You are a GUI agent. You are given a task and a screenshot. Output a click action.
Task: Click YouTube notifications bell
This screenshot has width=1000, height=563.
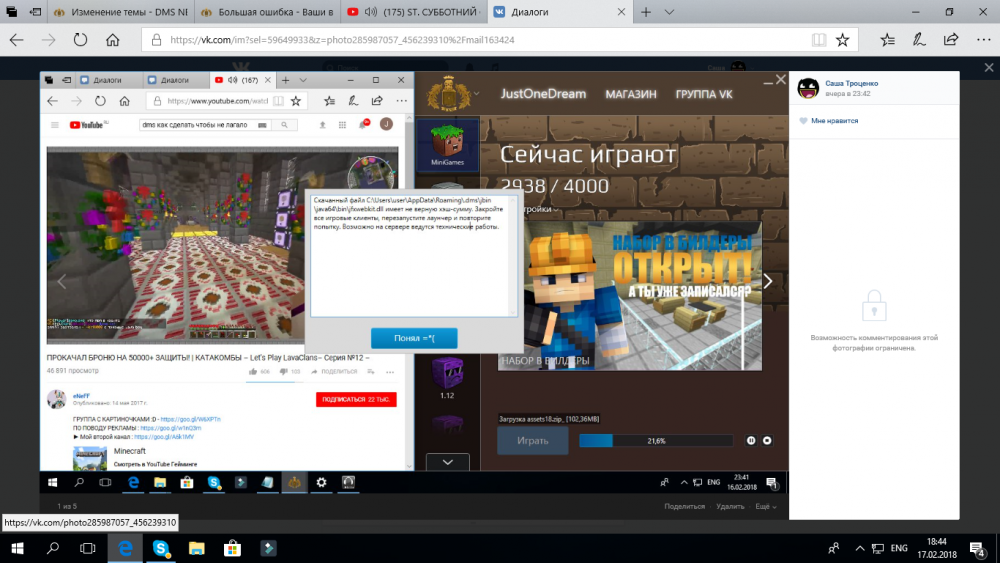364,124
